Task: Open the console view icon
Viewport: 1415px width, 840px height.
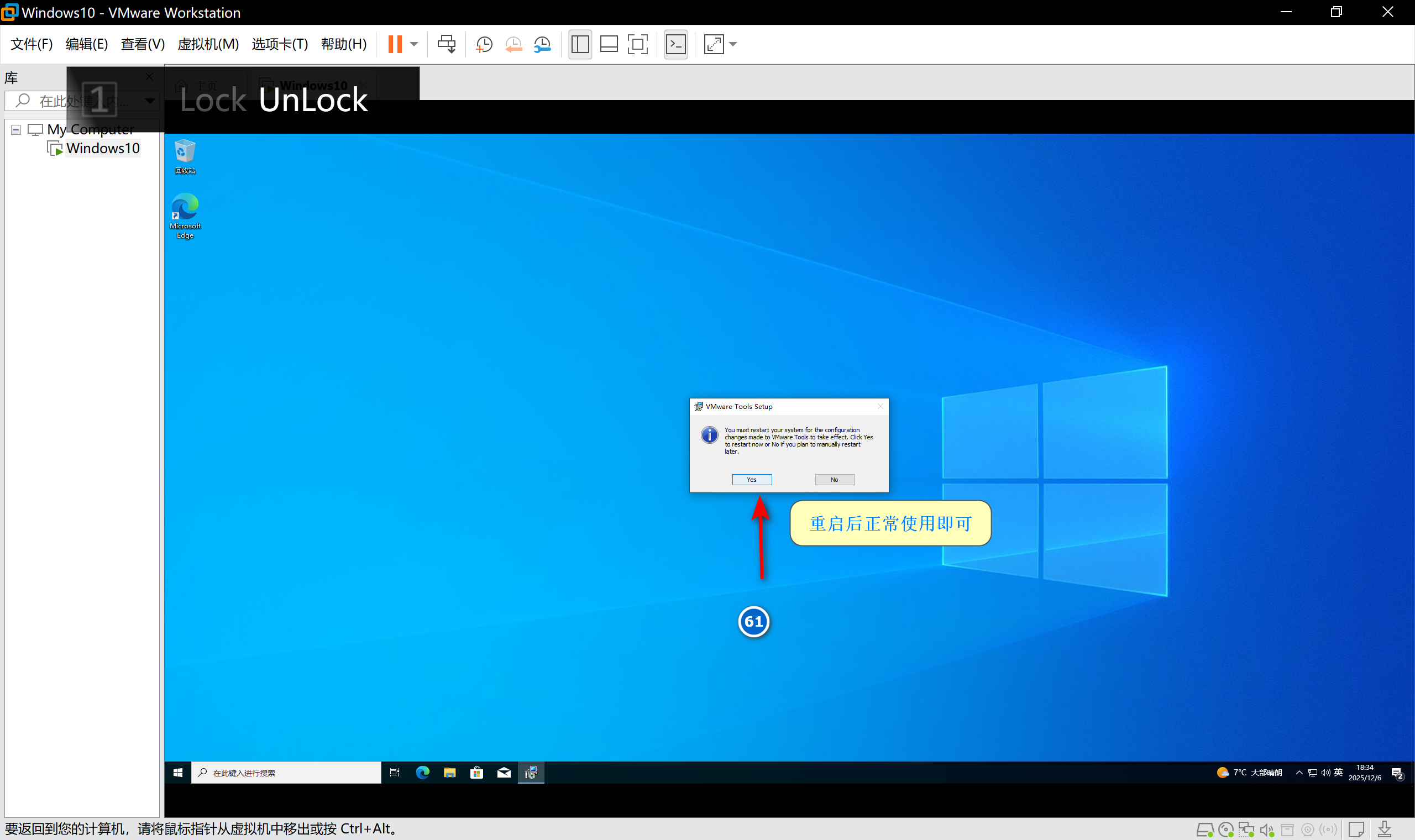Action: pyautogui.click(x=676, y=44)
